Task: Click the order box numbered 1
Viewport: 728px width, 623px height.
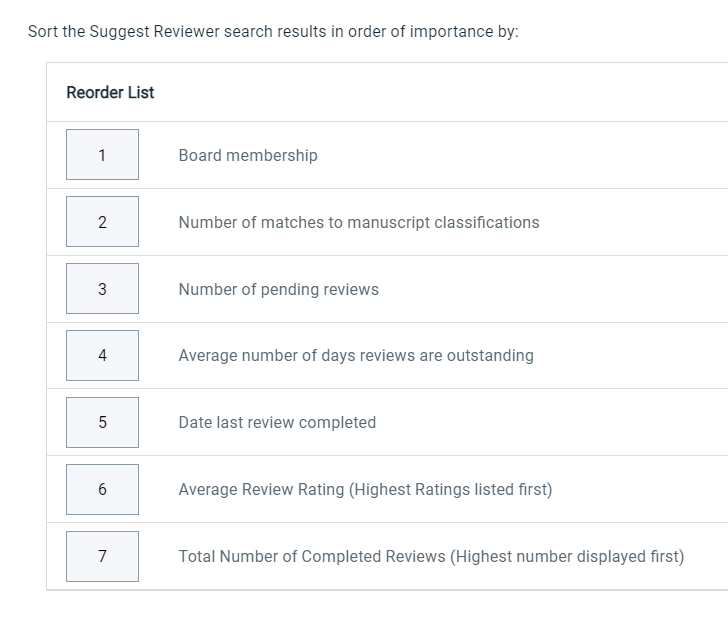Action: 102,155
